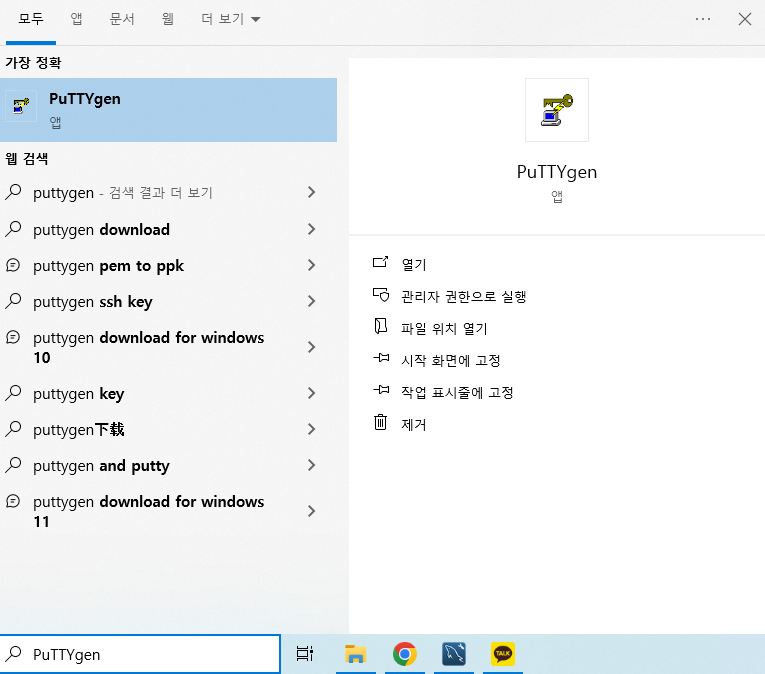Open suggestion 'puttygen download for windows 11'
This screenshot has width=765, height=674.
coord(168,511)
